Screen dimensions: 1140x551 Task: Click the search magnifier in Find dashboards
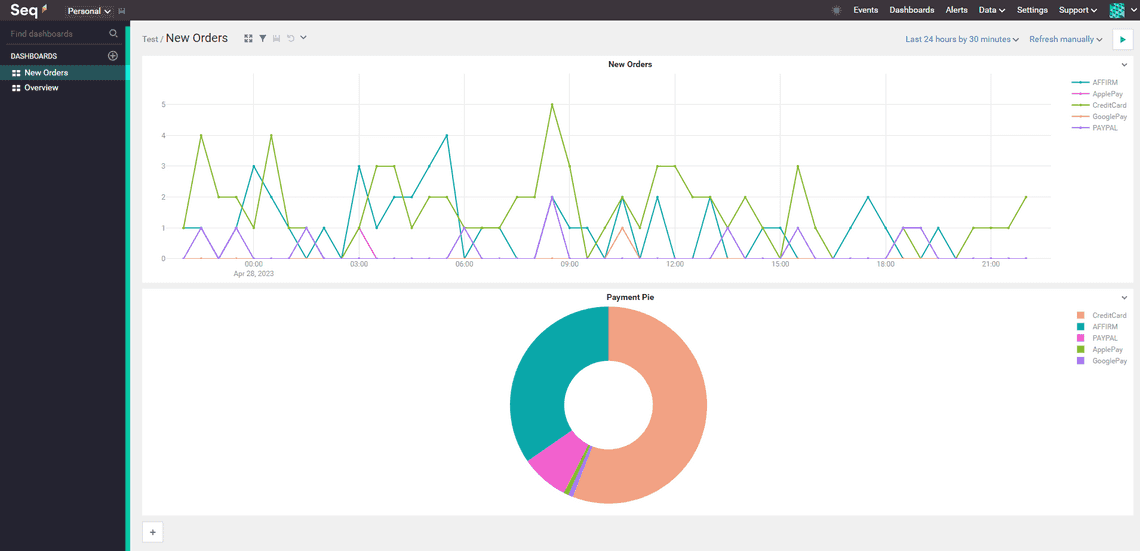point(113,34)
